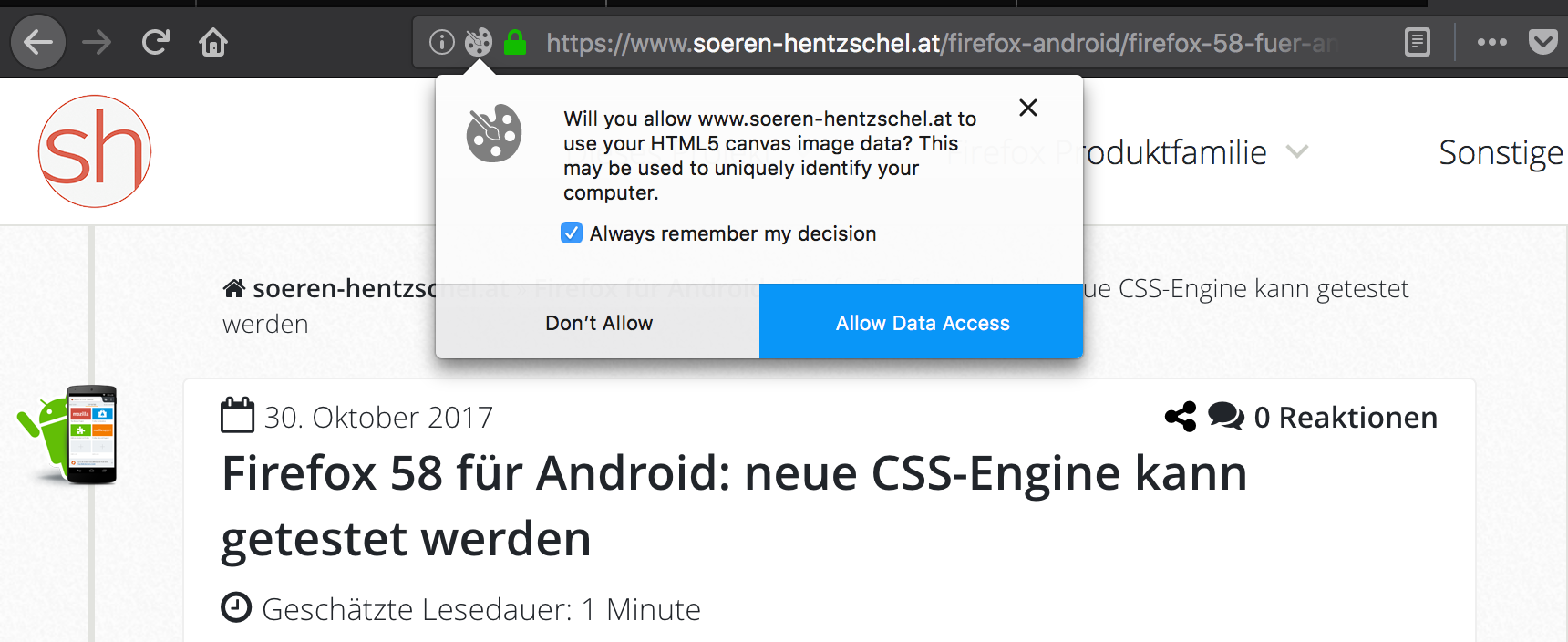This screenshot has width=1568, height=642.
Task: Click the Don't Allow button
Action: [x=598, y=323]
